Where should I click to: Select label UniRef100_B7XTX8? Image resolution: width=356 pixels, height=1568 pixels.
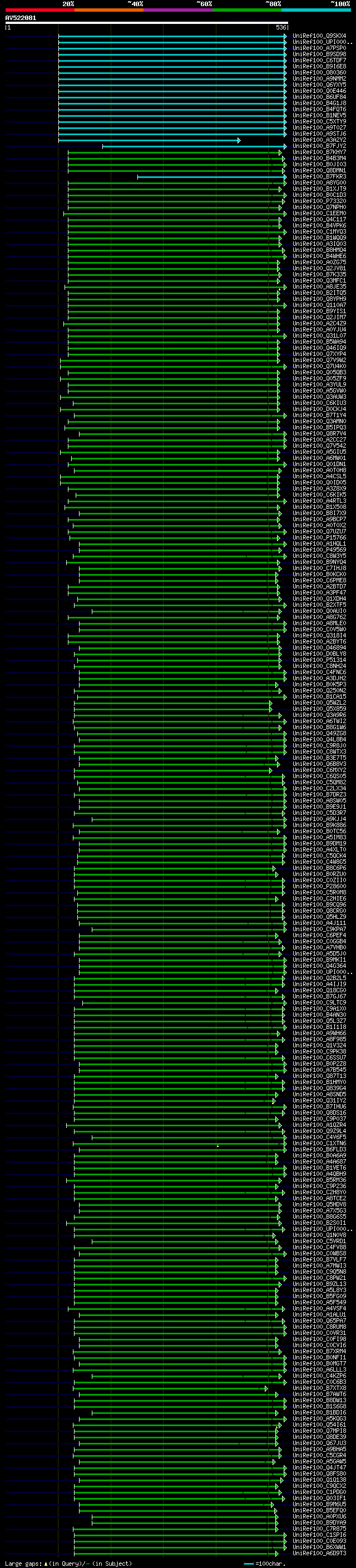(x=319, y=1388)
